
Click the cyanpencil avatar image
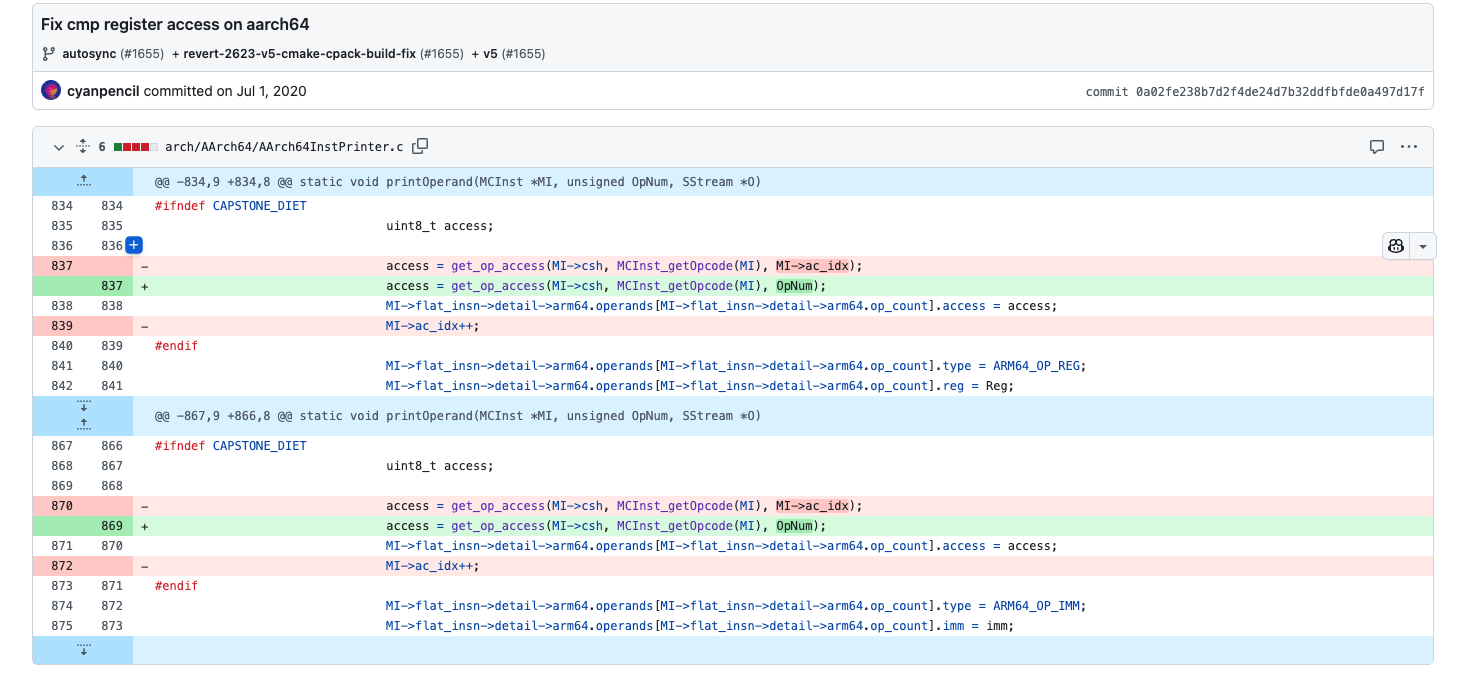[51, 91]
